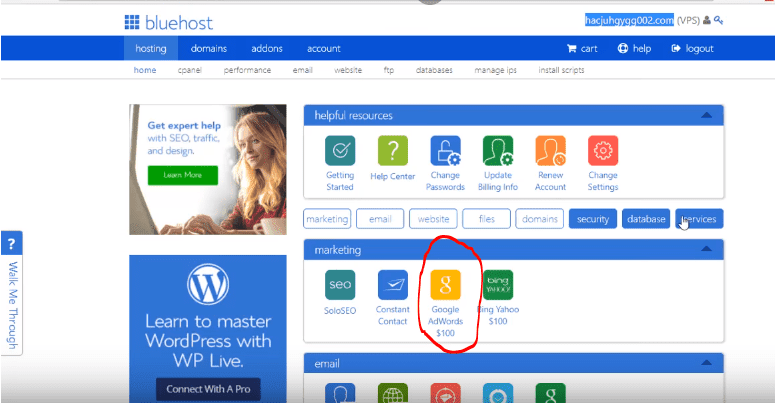The image size is (775, 403).
Task: Click the Renew Account icon
Action: pos(550,151)
